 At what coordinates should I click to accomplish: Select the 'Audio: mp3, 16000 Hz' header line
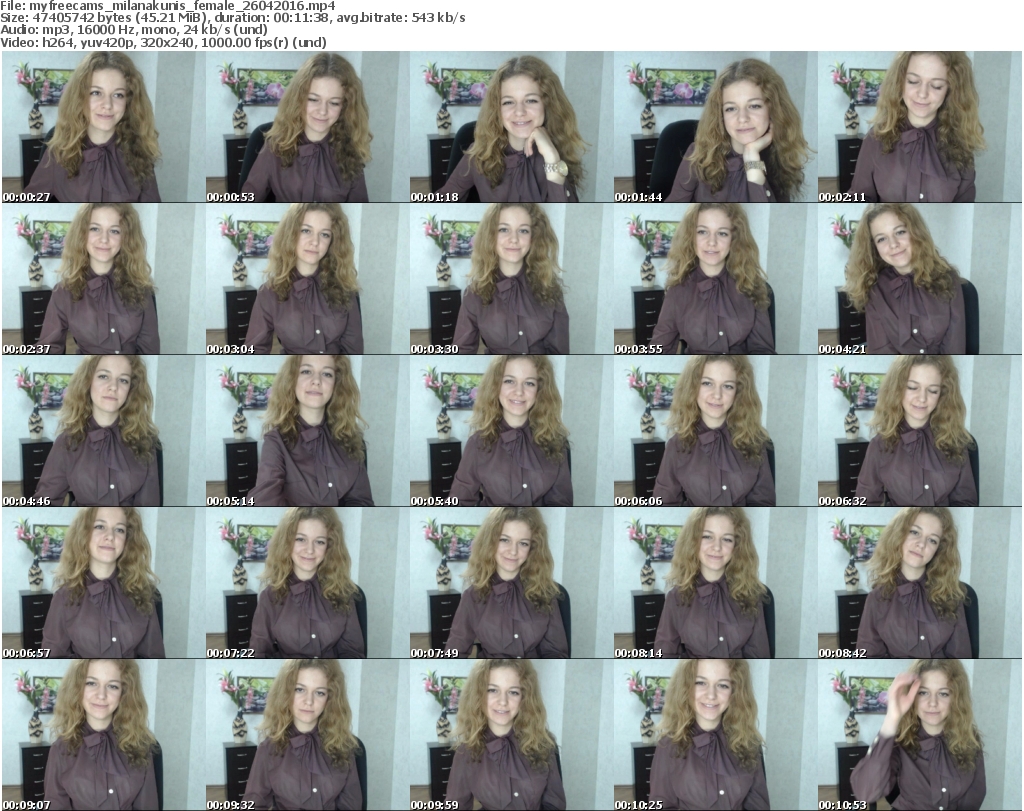pyautogui.click(x=134, y=30)
